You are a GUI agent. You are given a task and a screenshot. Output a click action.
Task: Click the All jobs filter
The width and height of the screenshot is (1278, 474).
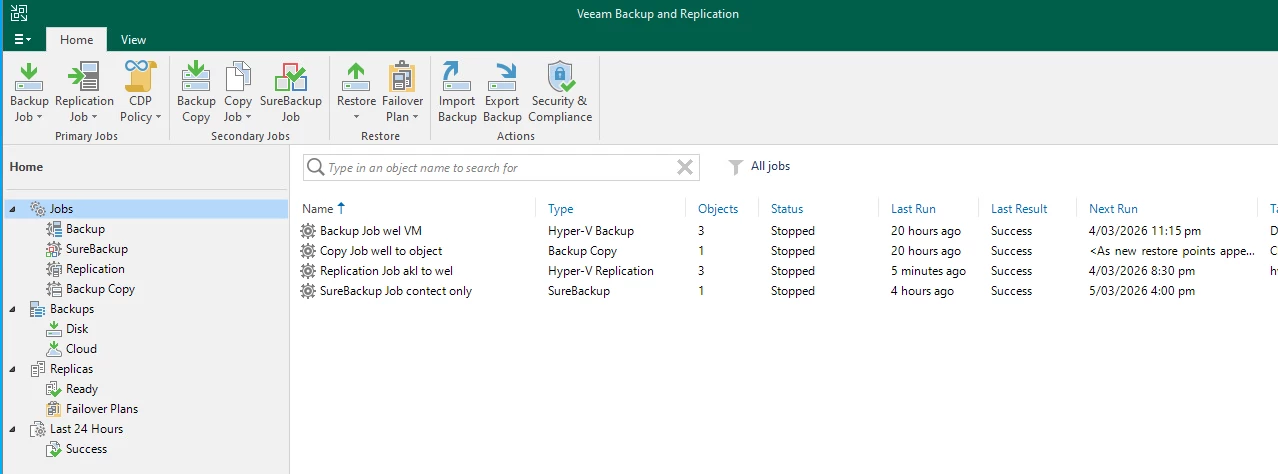click(760, 167)
